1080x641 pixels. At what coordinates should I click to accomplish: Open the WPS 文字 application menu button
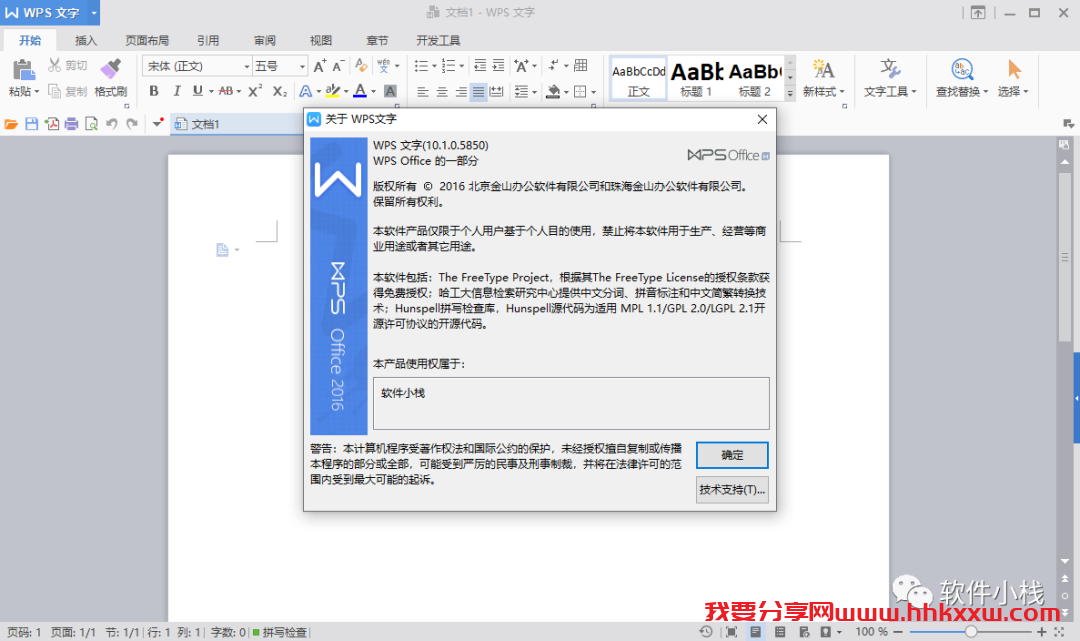50,12
